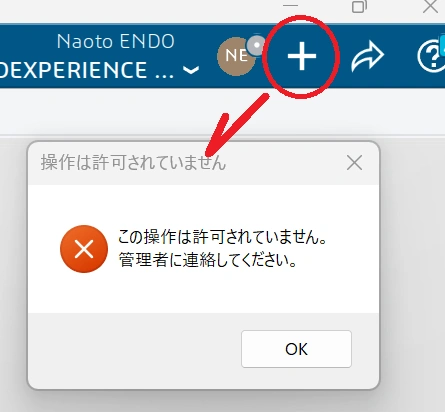445x412 pixels.
Task: Restore down the application window
Action: pos(360,6)
